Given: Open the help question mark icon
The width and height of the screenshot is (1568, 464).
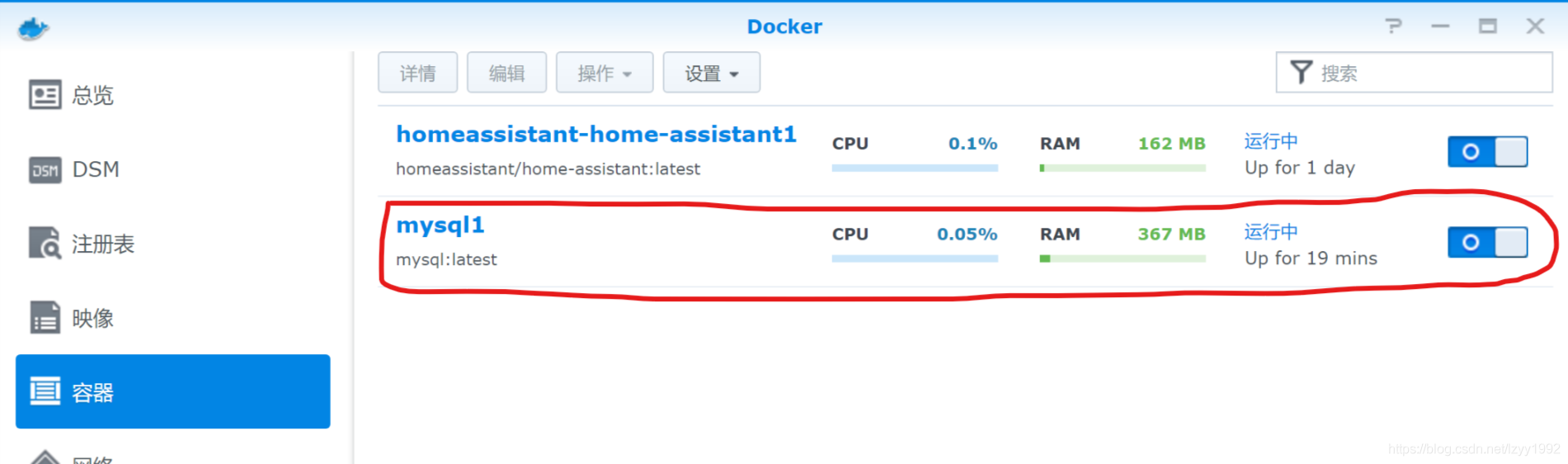Looking at the screenshot, I should click(x=1393, y=26).
